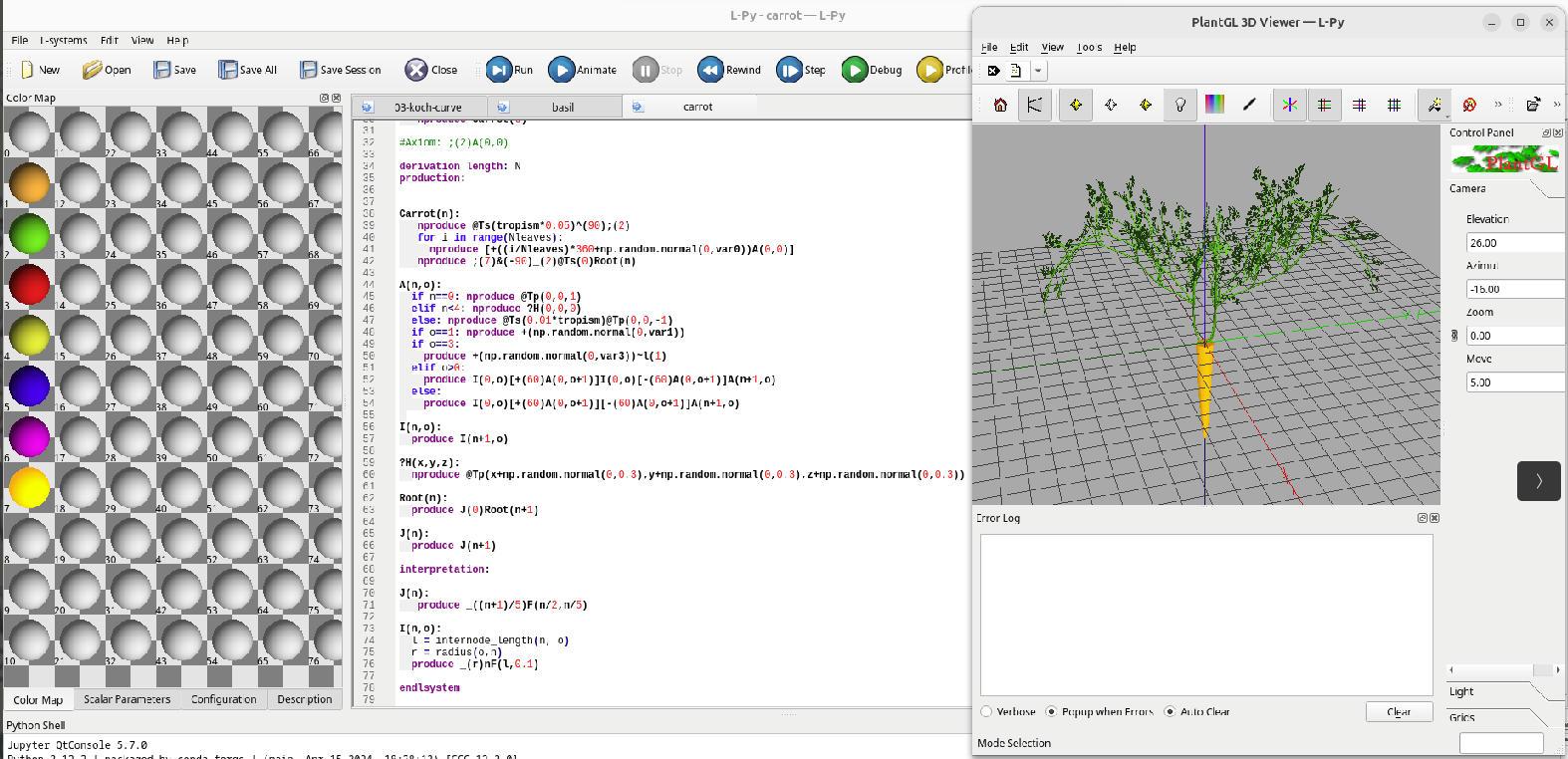The image size is (1568, 759).
Task: Toggle Popup when Errors option
Action: [1051, 712]
